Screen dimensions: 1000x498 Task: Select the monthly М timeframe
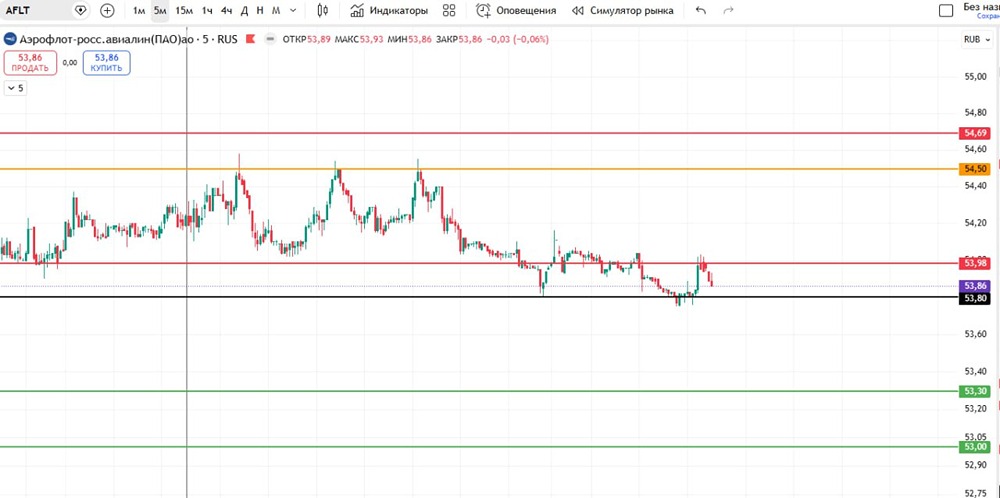tap(276, 11)
